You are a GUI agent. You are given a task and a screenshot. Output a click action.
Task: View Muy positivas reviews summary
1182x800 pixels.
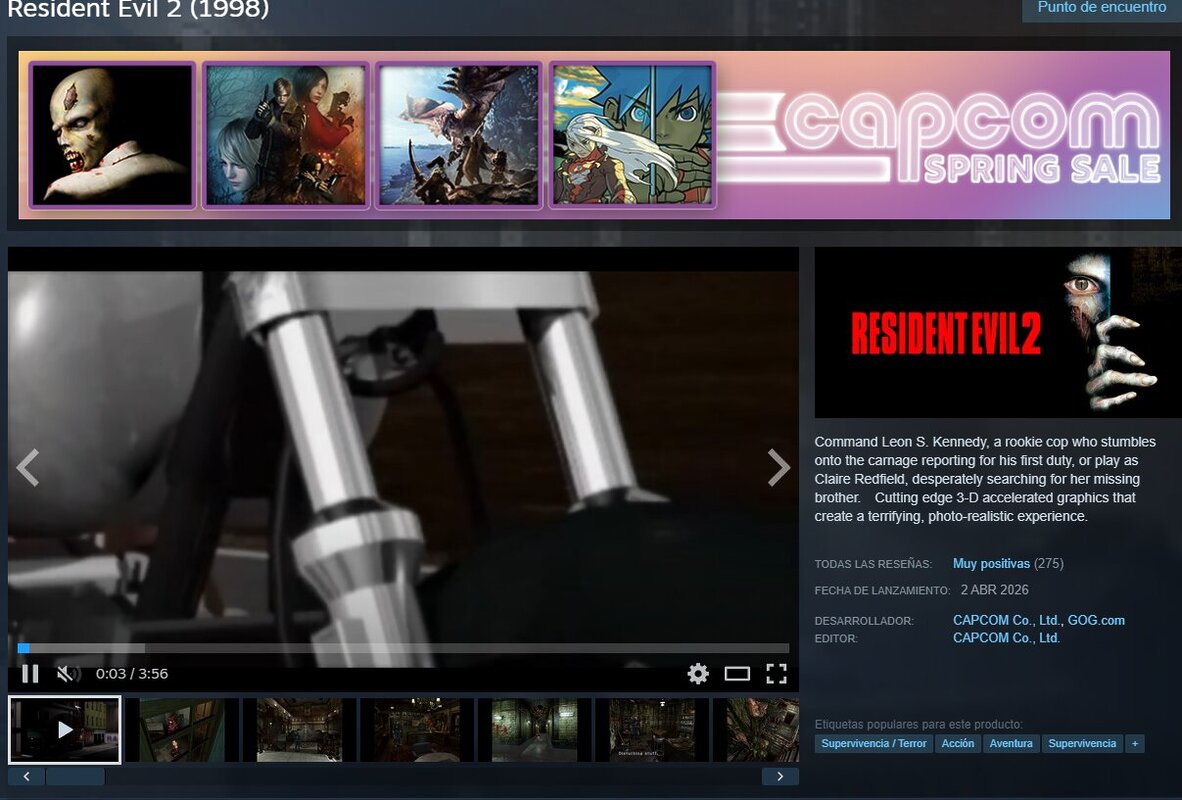point(990,563)
